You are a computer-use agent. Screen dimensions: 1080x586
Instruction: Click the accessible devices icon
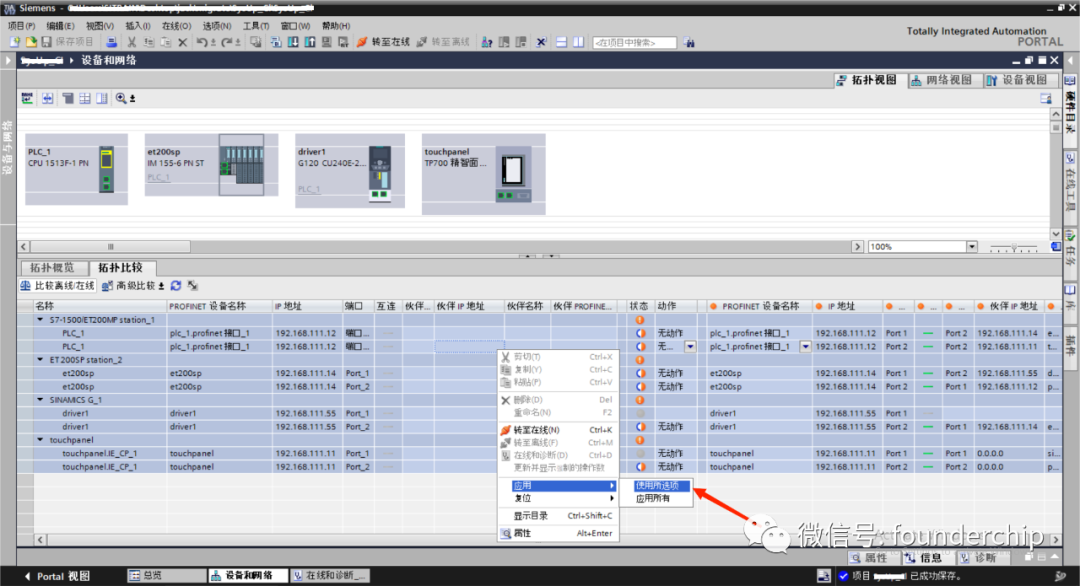[486, 42]
